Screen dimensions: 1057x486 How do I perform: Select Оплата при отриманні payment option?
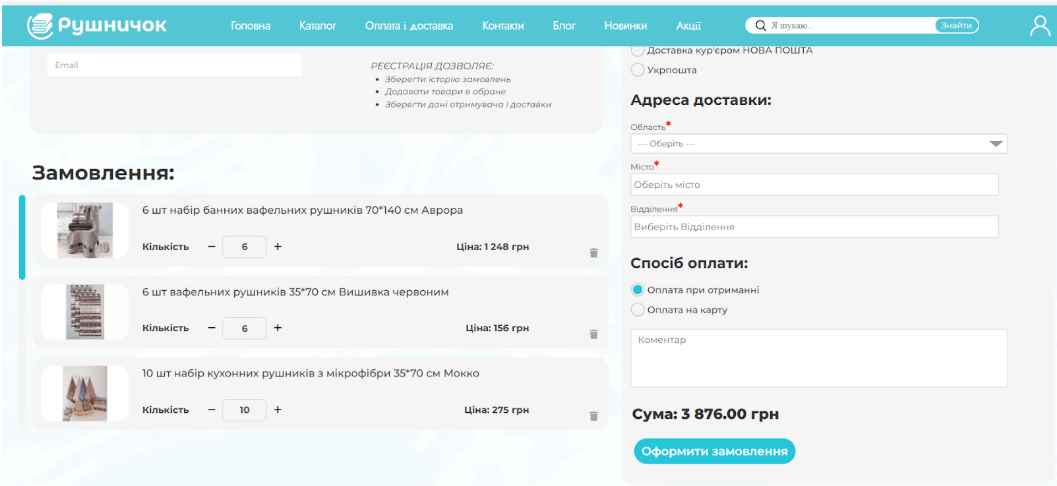[638, 290]
